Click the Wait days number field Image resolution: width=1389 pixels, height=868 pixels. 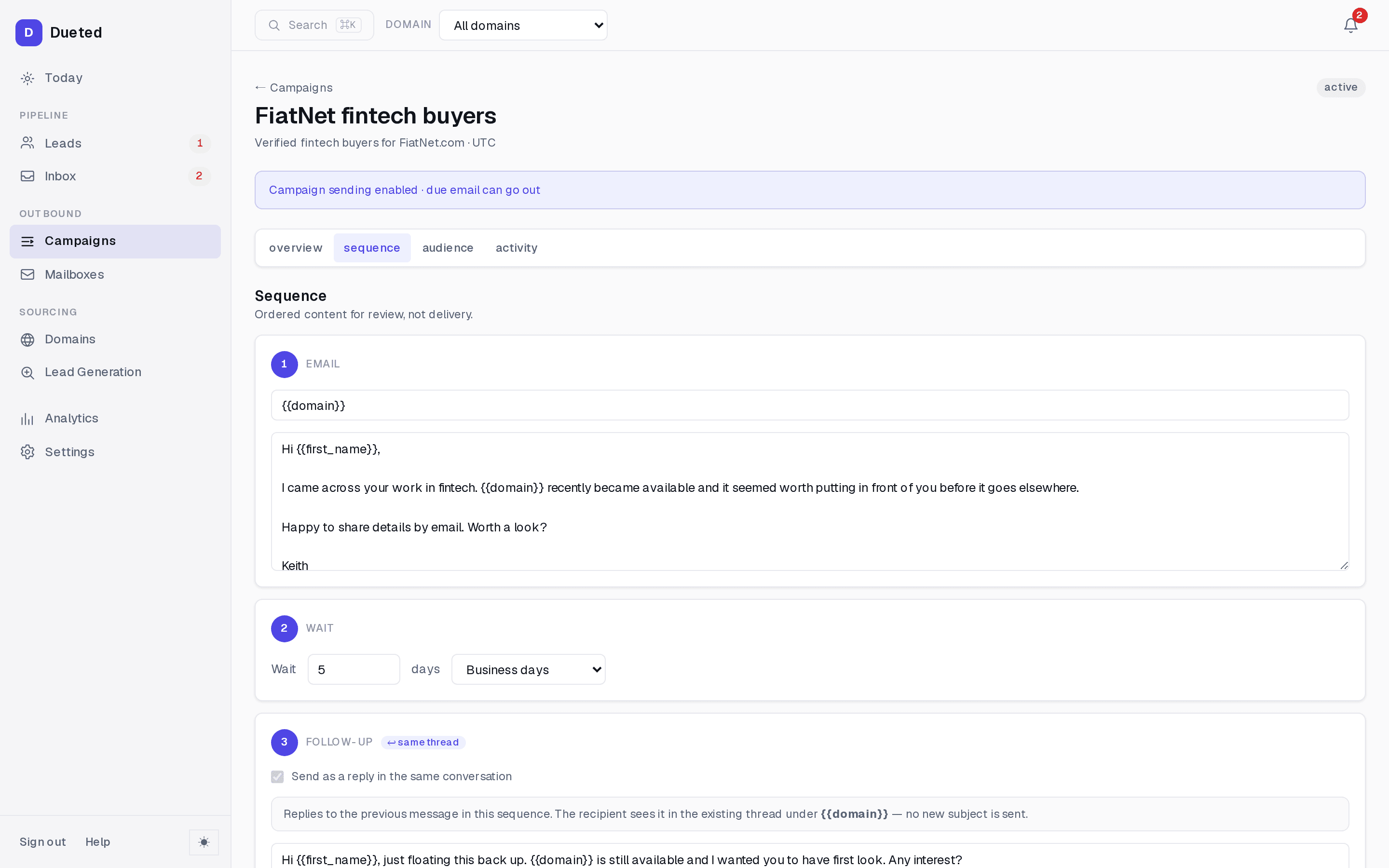(354, 669)
